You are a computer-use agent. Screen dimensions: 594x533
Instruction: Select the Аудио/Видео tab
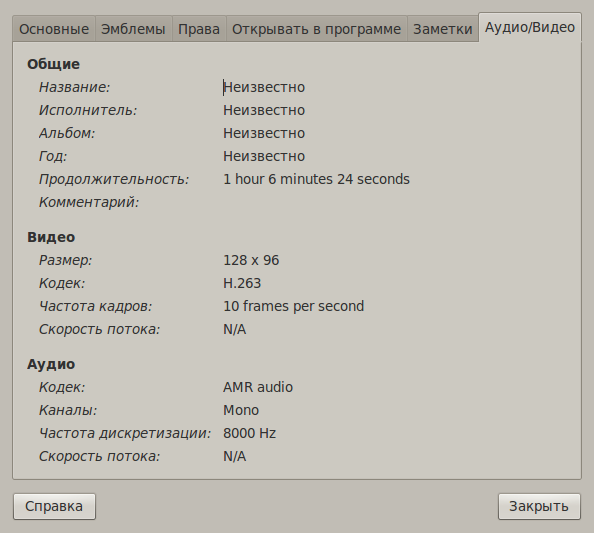tap(530, 27)
